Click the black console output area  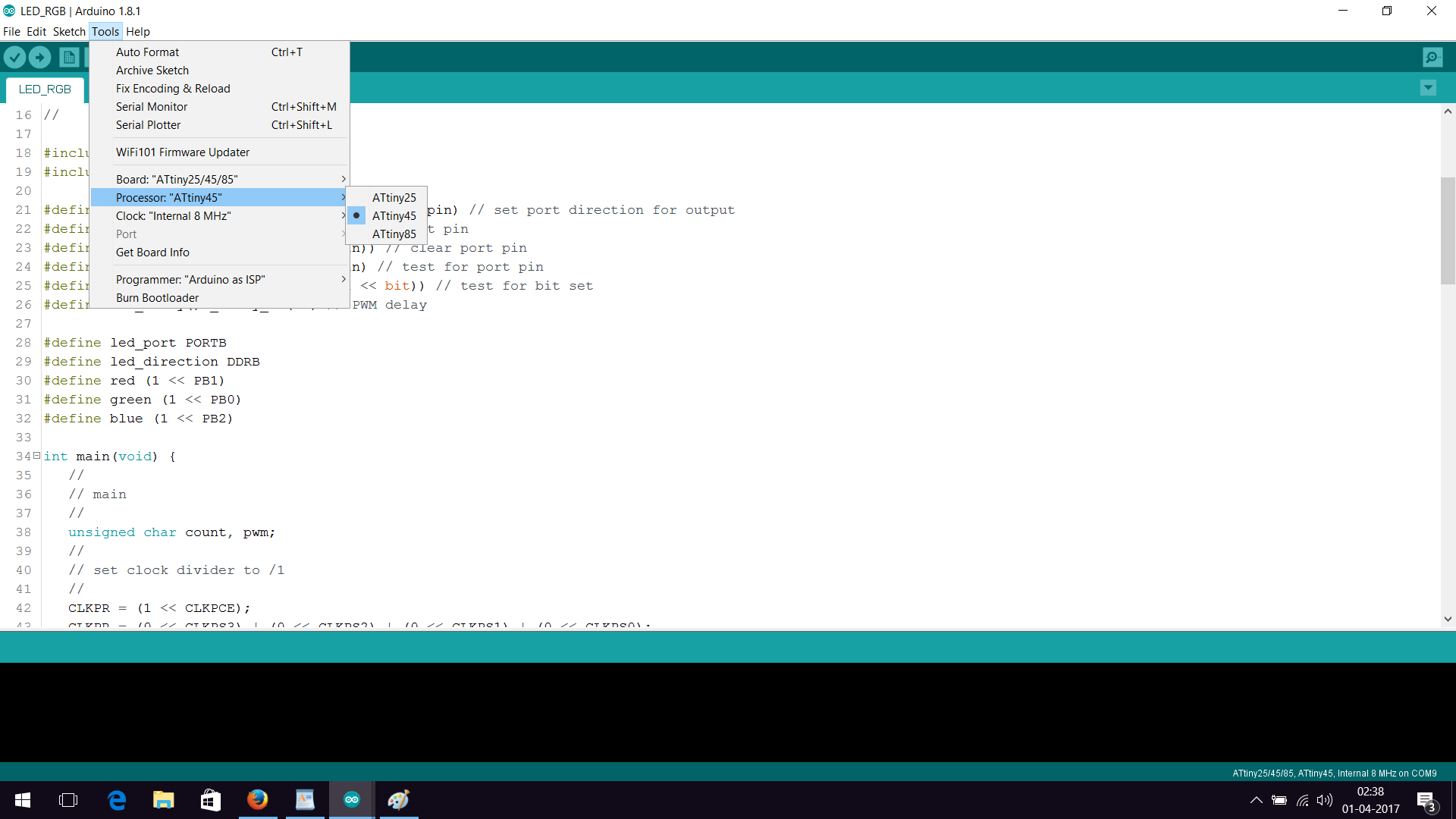click(x=728, y=711)
